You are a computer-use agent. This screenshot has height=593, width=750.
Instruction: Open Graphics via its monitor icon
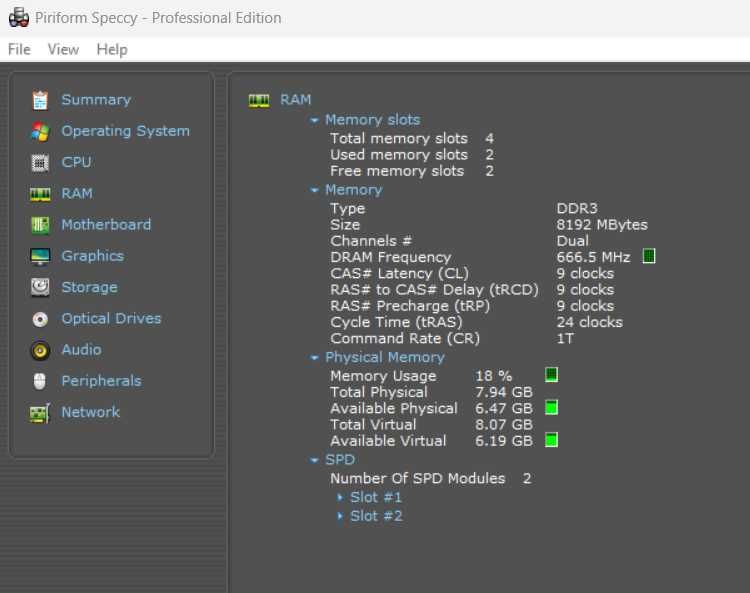(40, 256)
